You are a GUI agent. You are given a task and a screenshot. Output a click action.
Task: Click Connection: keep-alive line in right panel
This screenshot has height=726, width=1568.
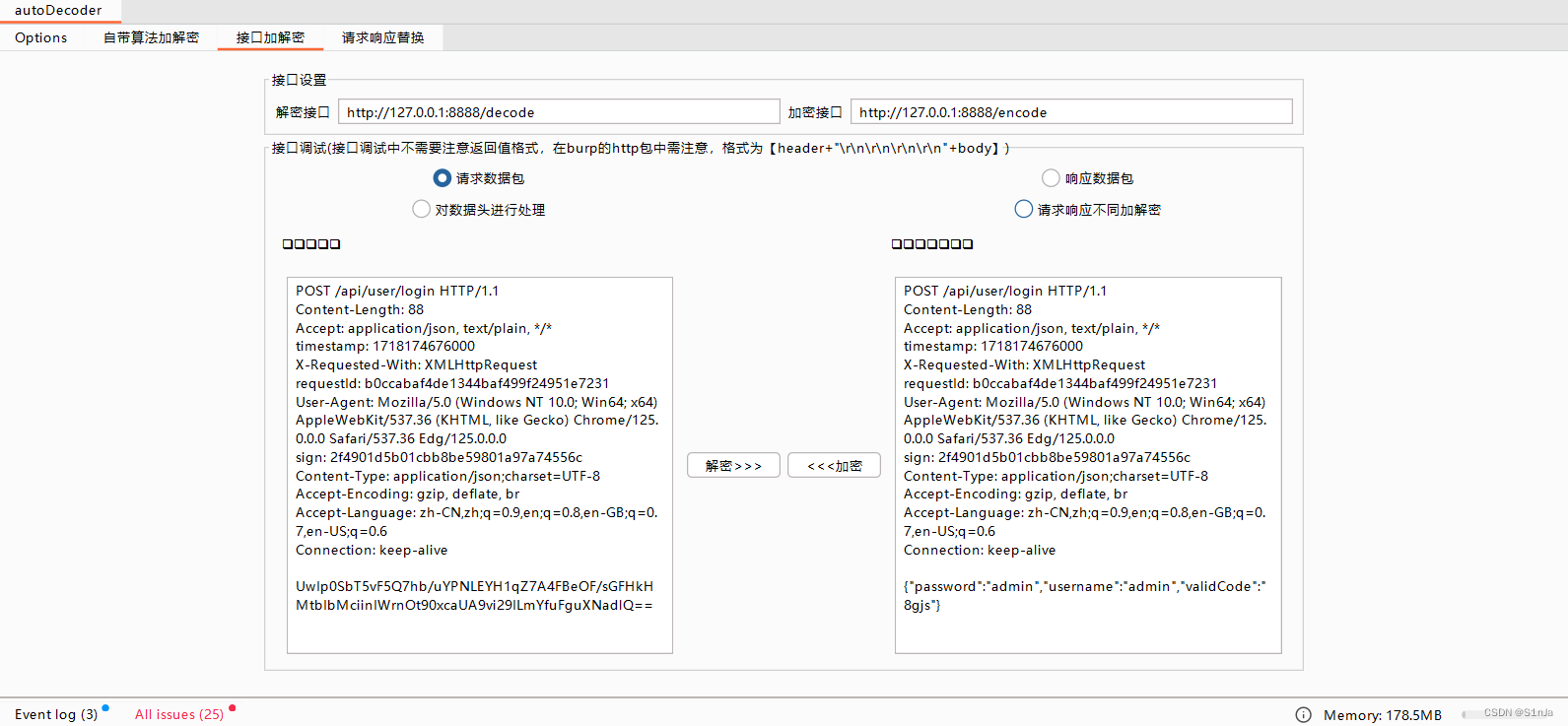(x=980, y=550)
